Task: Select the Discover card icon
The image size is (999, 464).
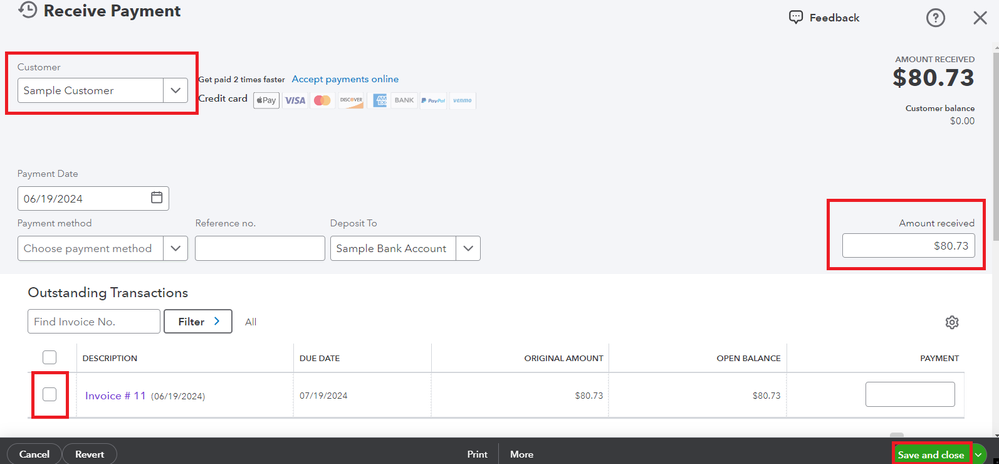Action: point(350,100)
